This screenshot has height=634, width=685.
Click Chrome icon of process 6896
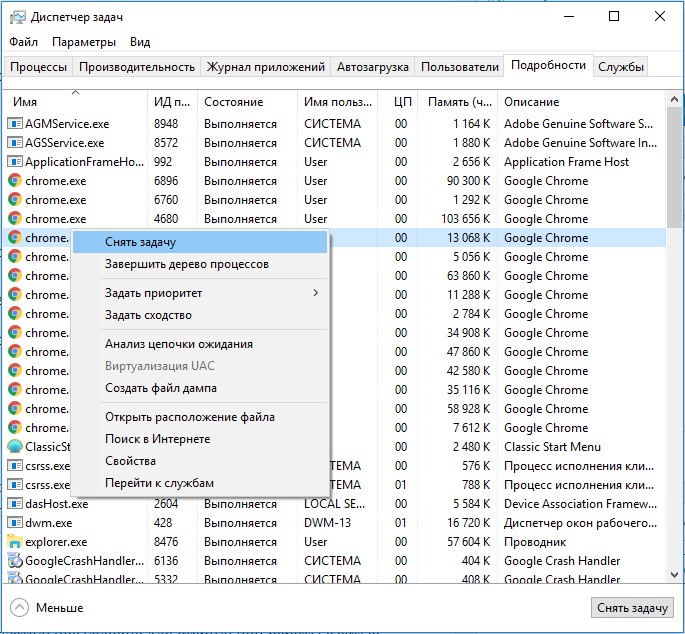tap(14, 181)
